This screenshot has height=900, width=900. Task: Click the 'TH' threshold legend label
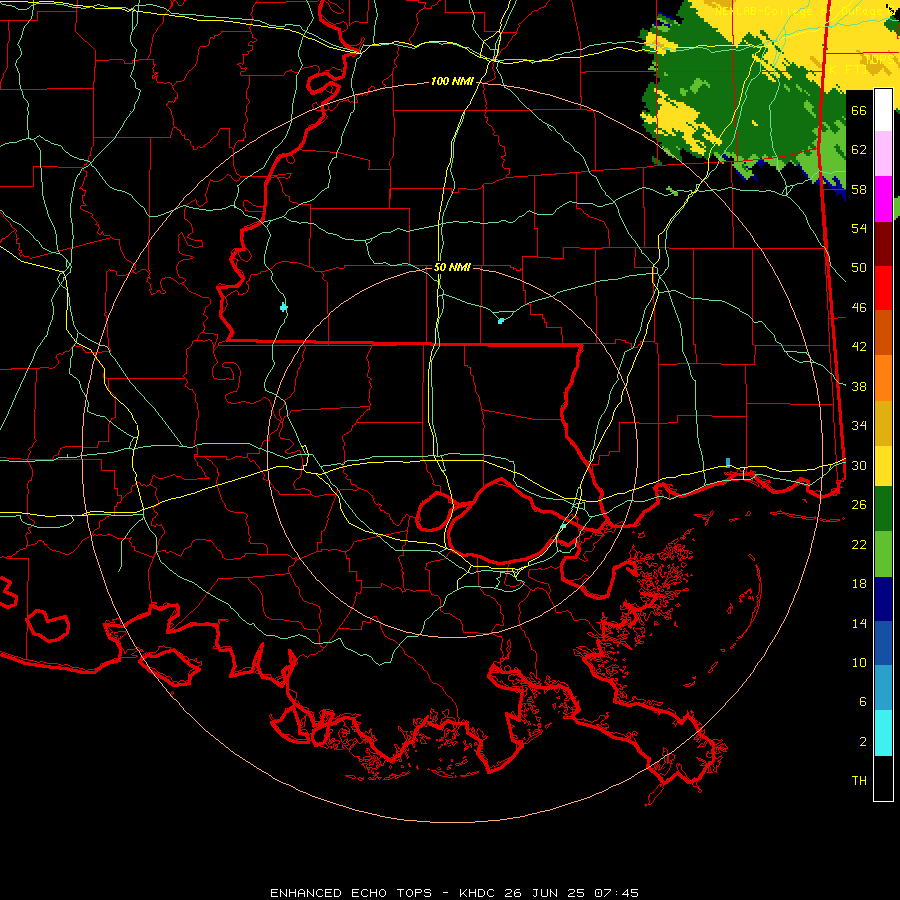click(x=859, y=781)
